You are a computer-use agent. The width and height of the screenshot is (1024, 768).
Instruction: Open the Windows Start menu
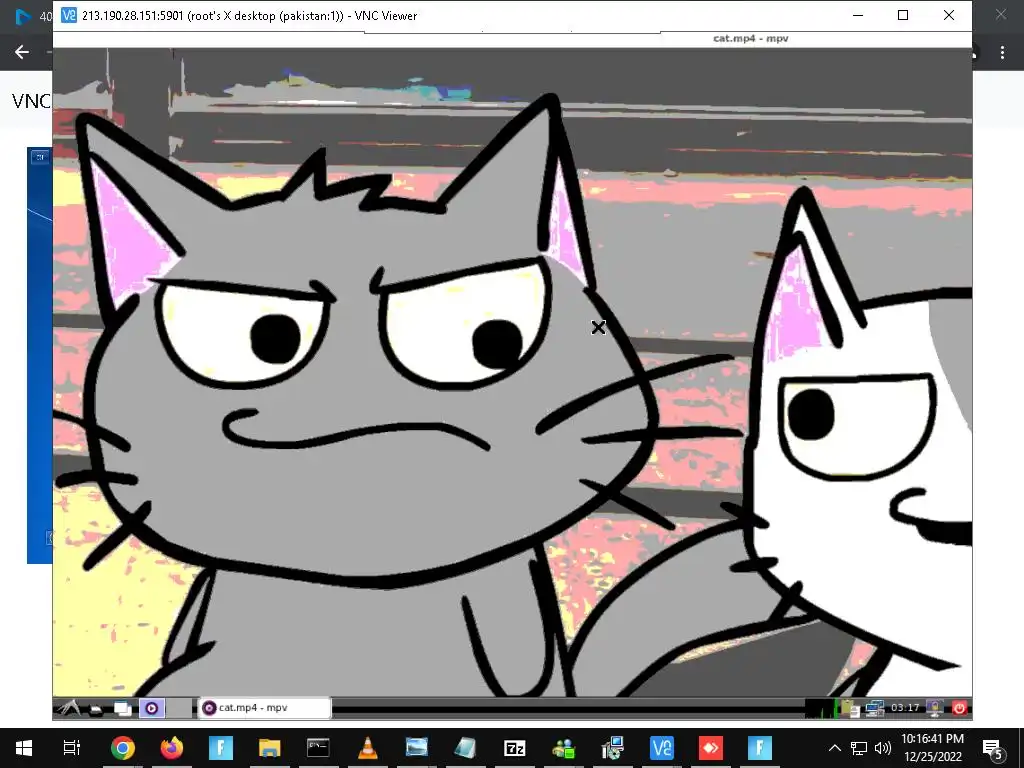click(x=24, y=748)
